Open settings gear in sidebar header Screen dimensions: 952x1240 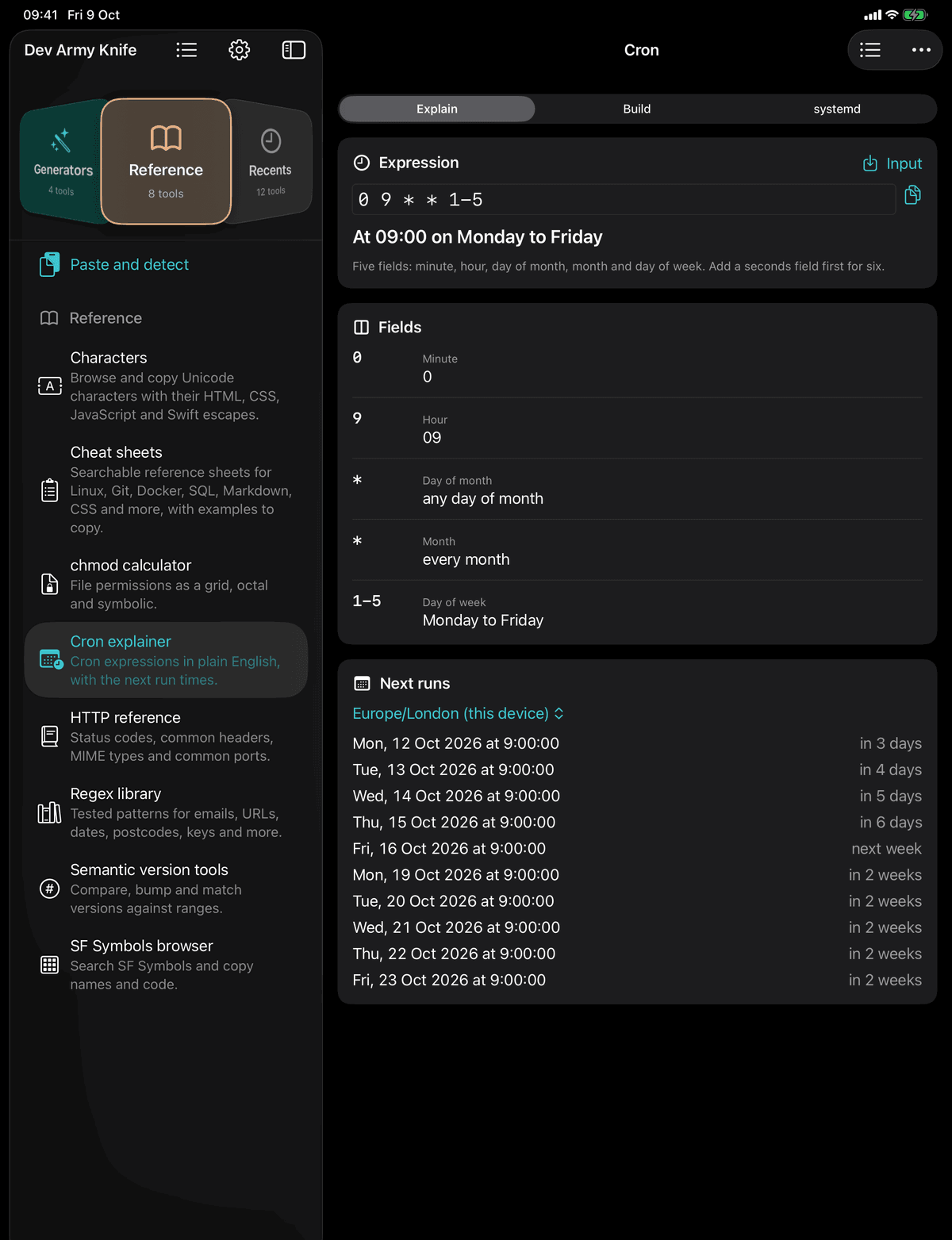point(240,50)
